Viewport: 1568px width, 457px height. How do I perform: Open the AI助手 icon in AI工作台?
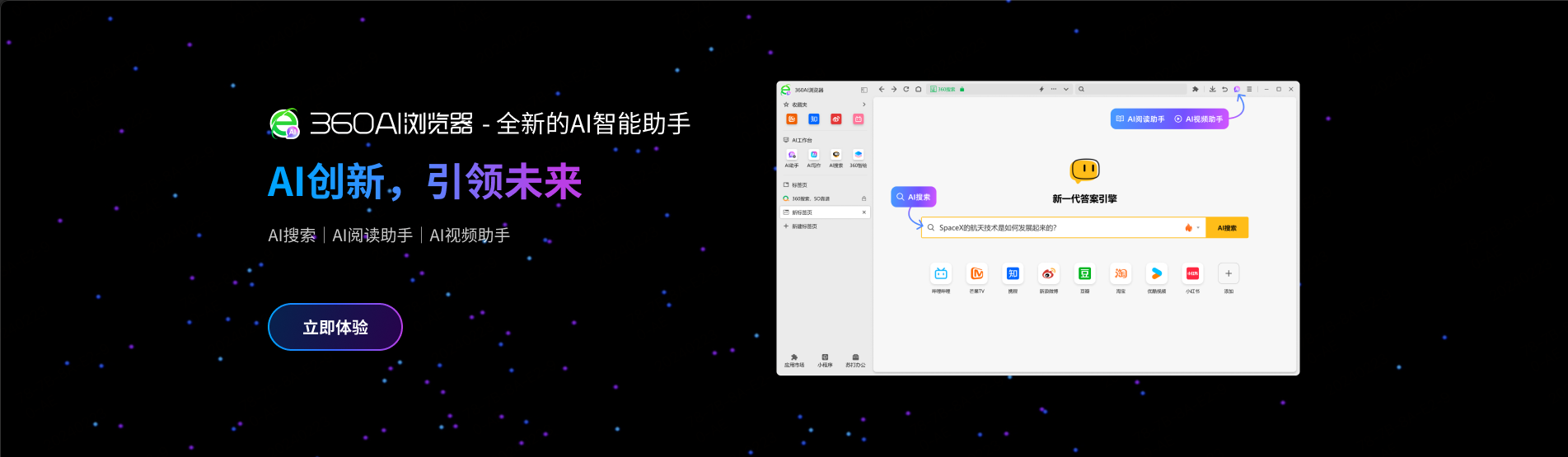click(x=792, y=155)
